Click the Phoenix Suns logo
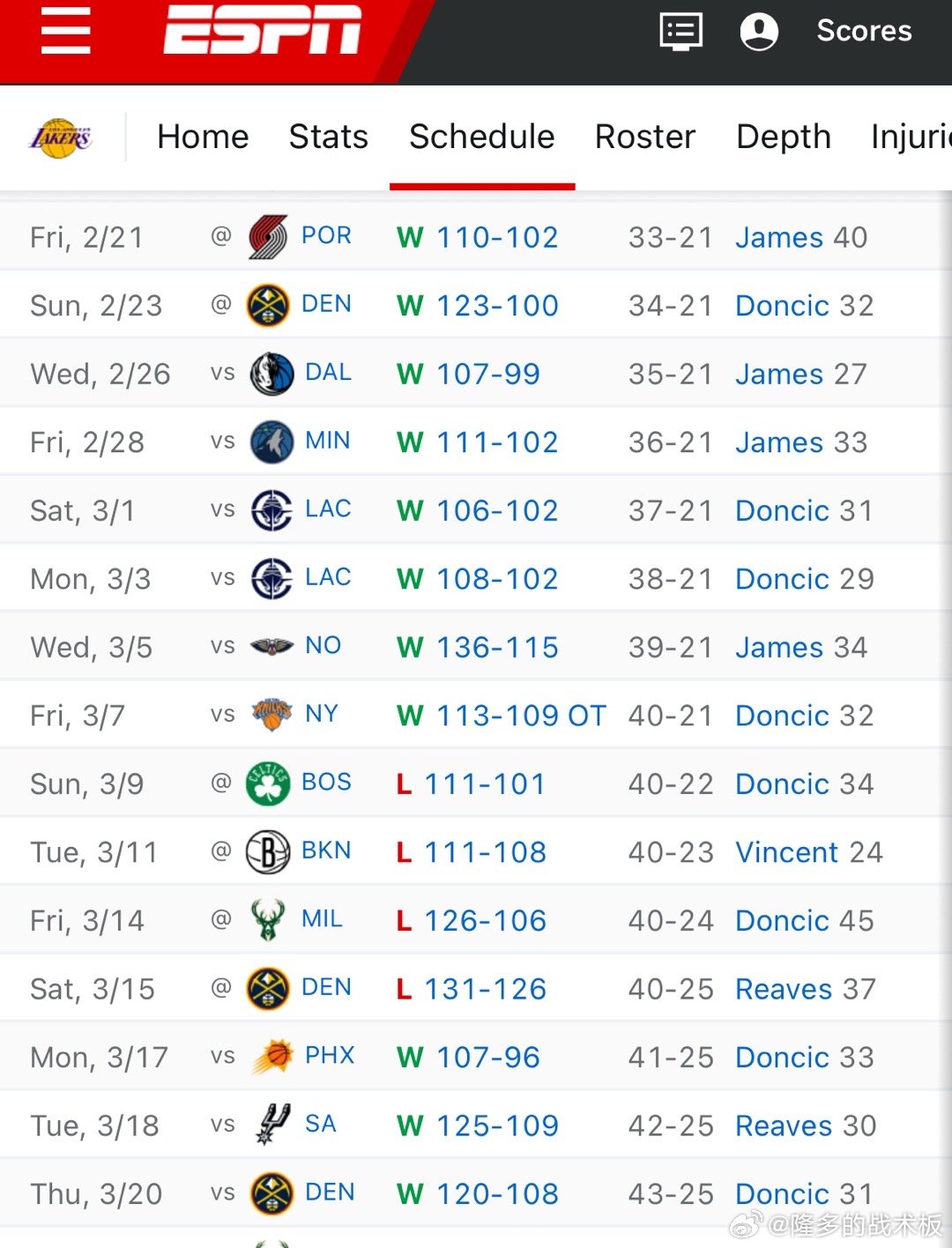The image size is (952, 1248). point(271,1057)
